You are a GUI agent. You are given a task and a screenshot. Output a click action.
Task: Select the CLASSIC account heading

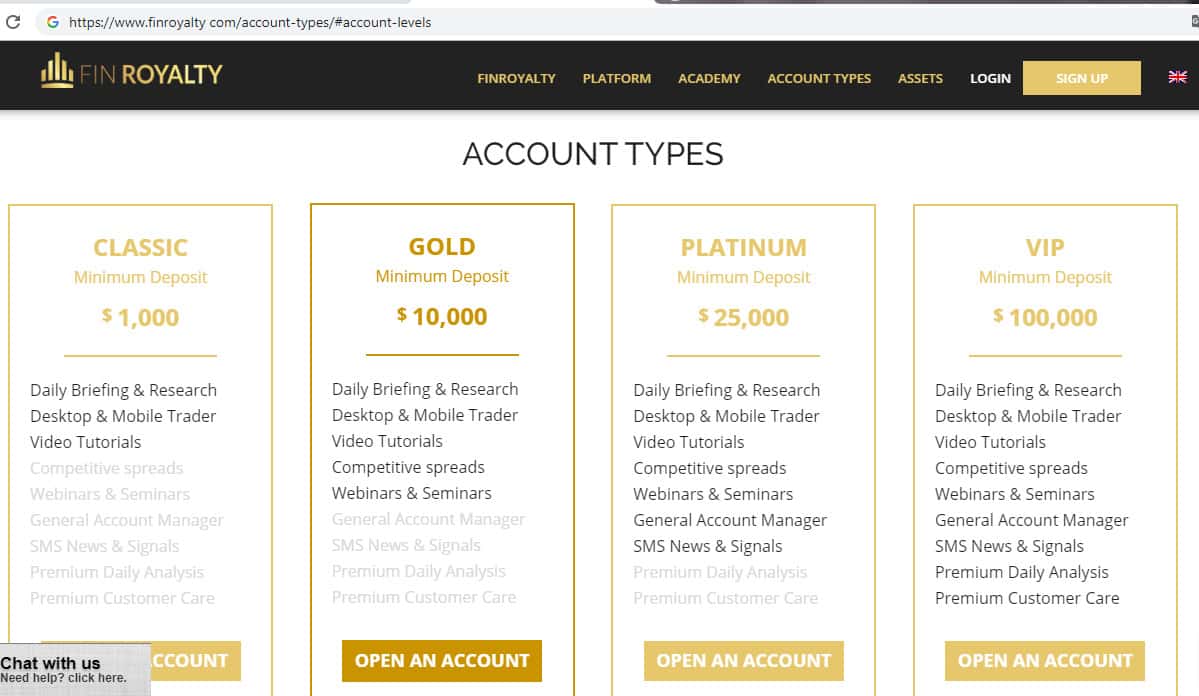coord(140,247)
